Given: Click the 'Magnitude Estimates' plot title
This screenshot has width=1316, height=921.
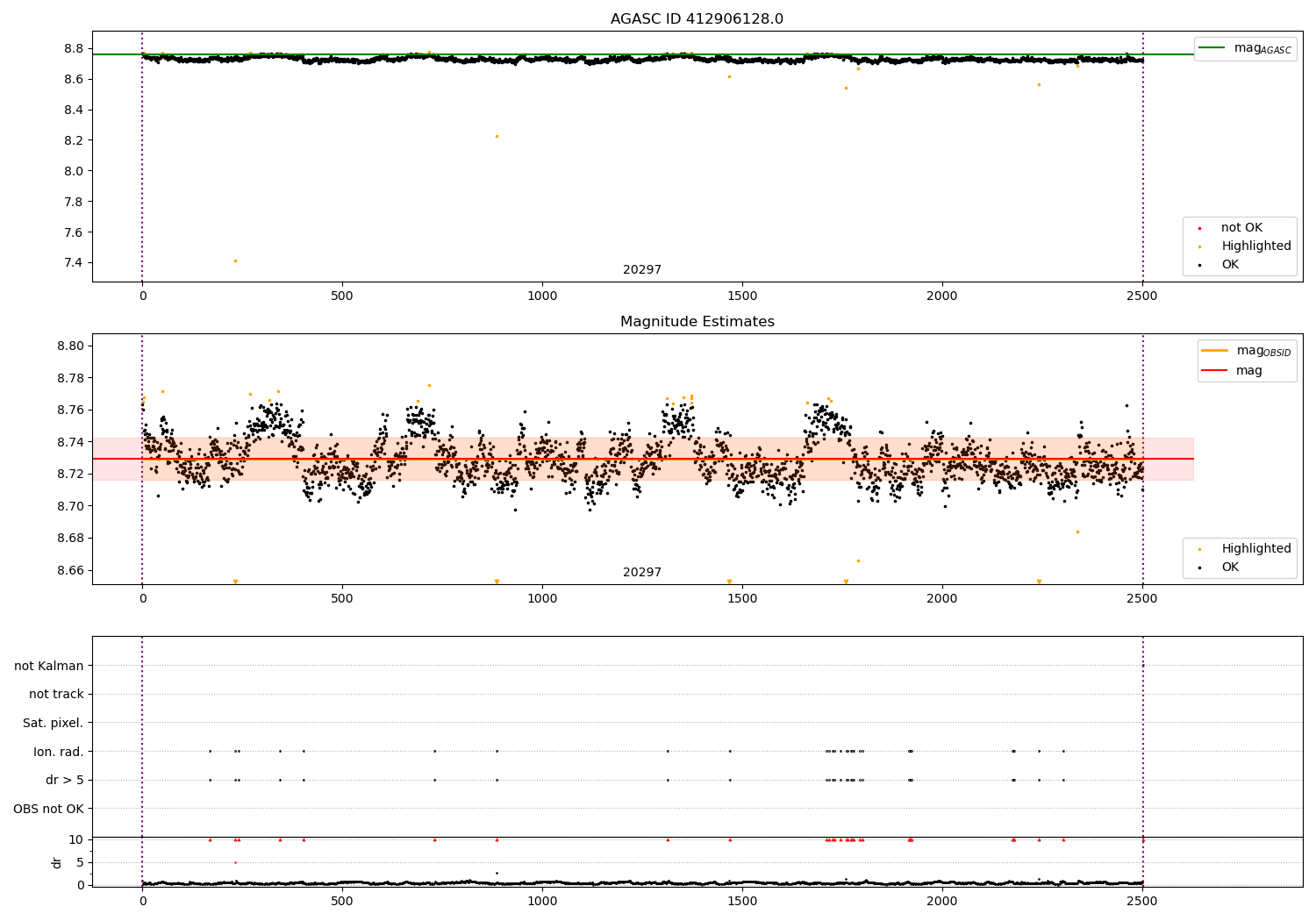Looking at the screenshot, I should (x=697, y=322).
